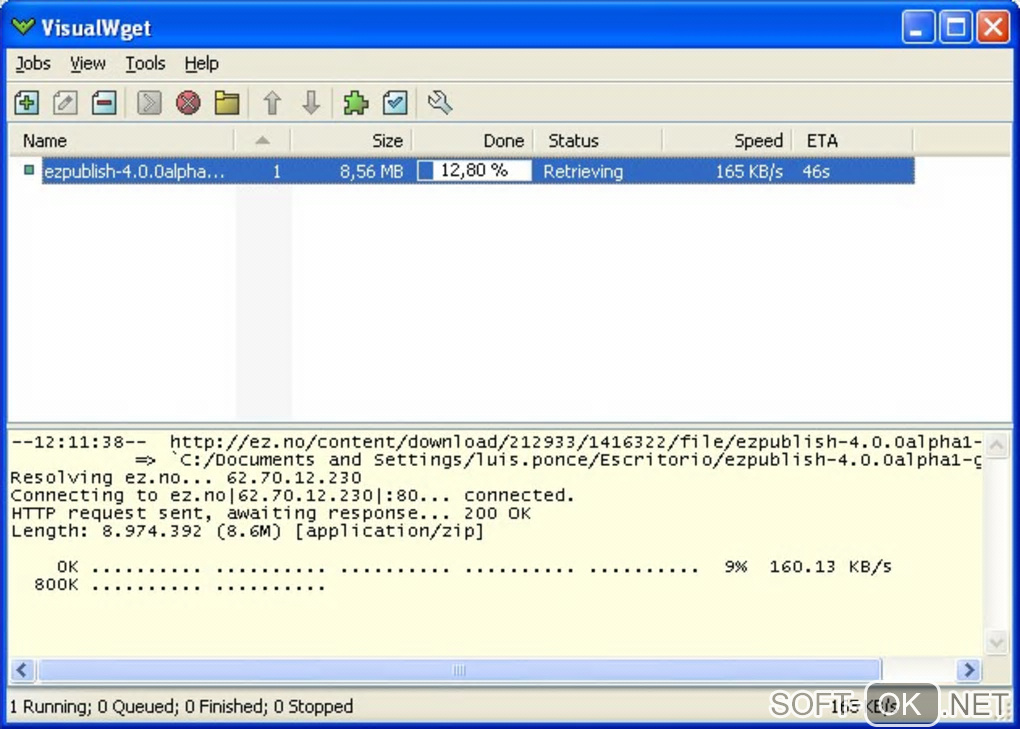This screenshot has width=1020, height=729.
Task: Open the Help menu
Action: [202, 64]
